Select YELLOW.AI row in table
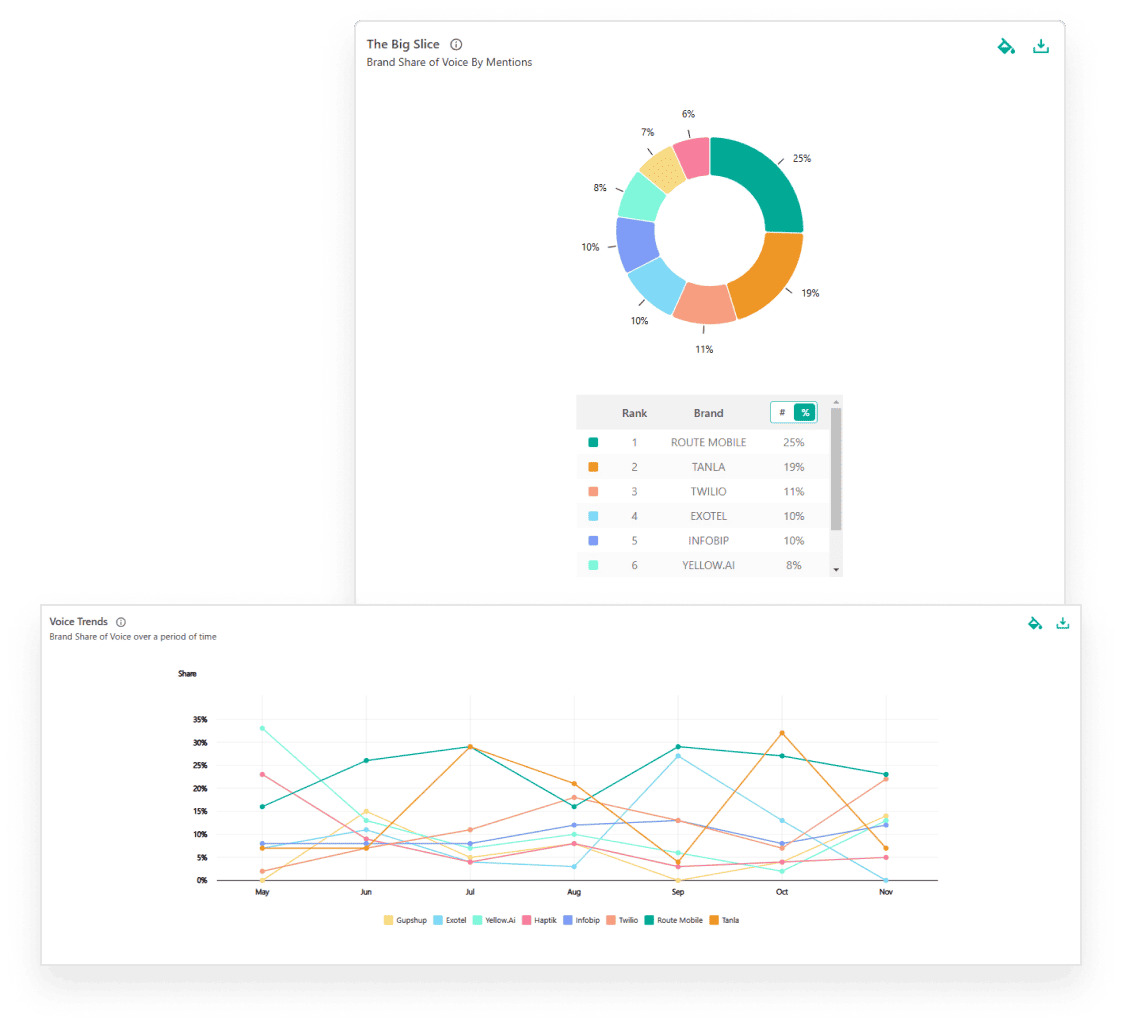Image resolution: width=1122 pixels, height=1026 pixels. click(x=703, y=565)
